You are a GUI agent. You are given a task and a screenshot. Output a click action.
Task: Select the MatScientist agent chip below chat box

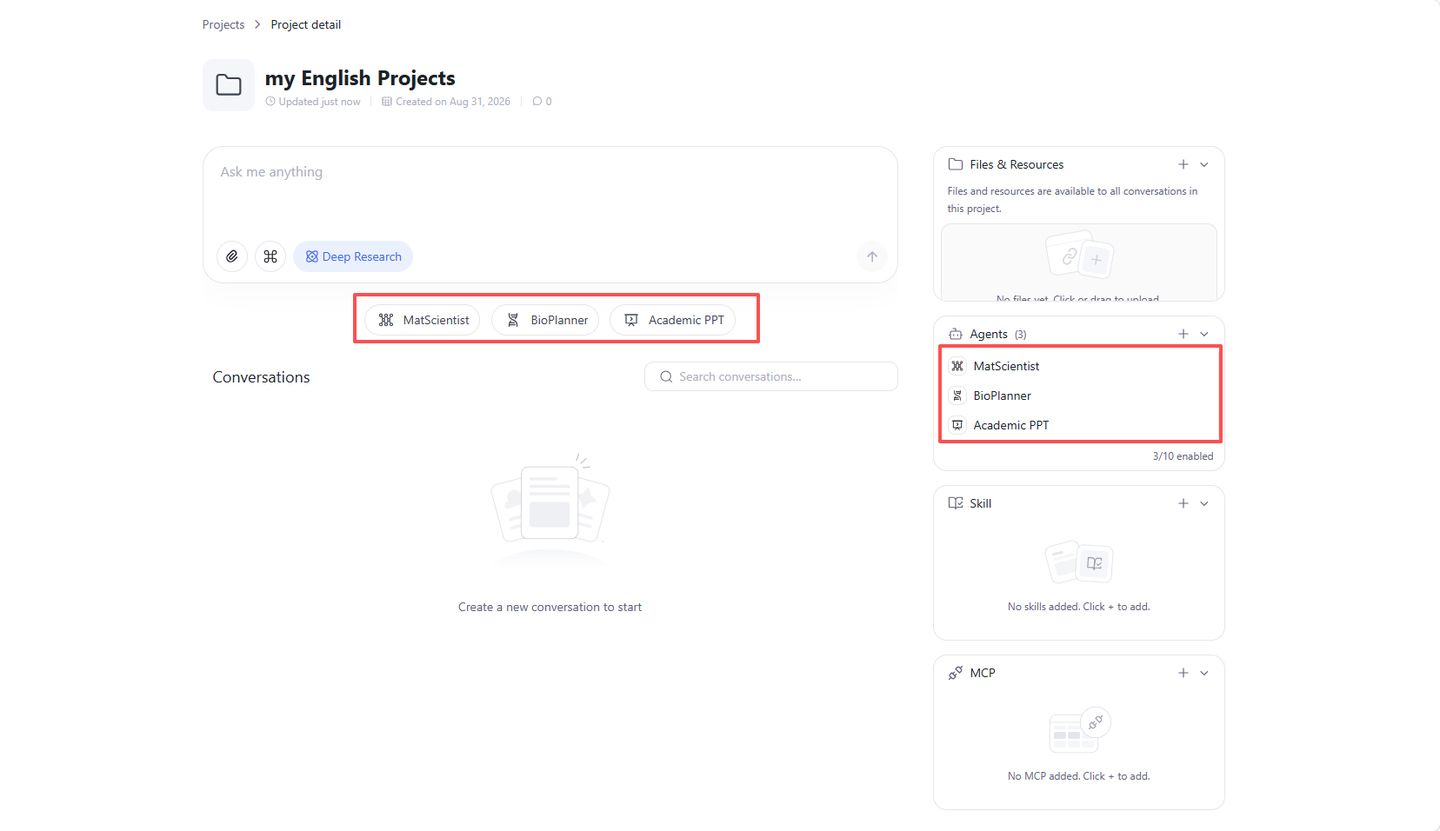[423, 320]
